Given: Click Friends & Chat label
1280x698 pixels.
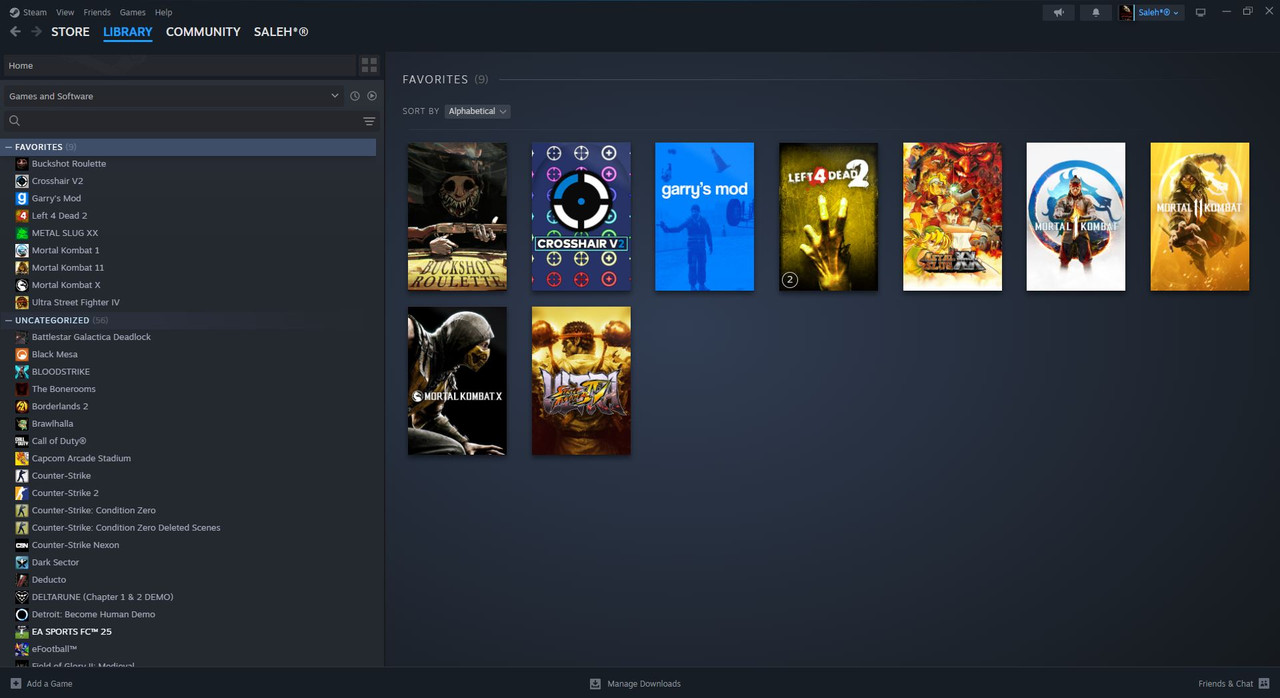Looking at the screenshot, I should coord(1225,684).
